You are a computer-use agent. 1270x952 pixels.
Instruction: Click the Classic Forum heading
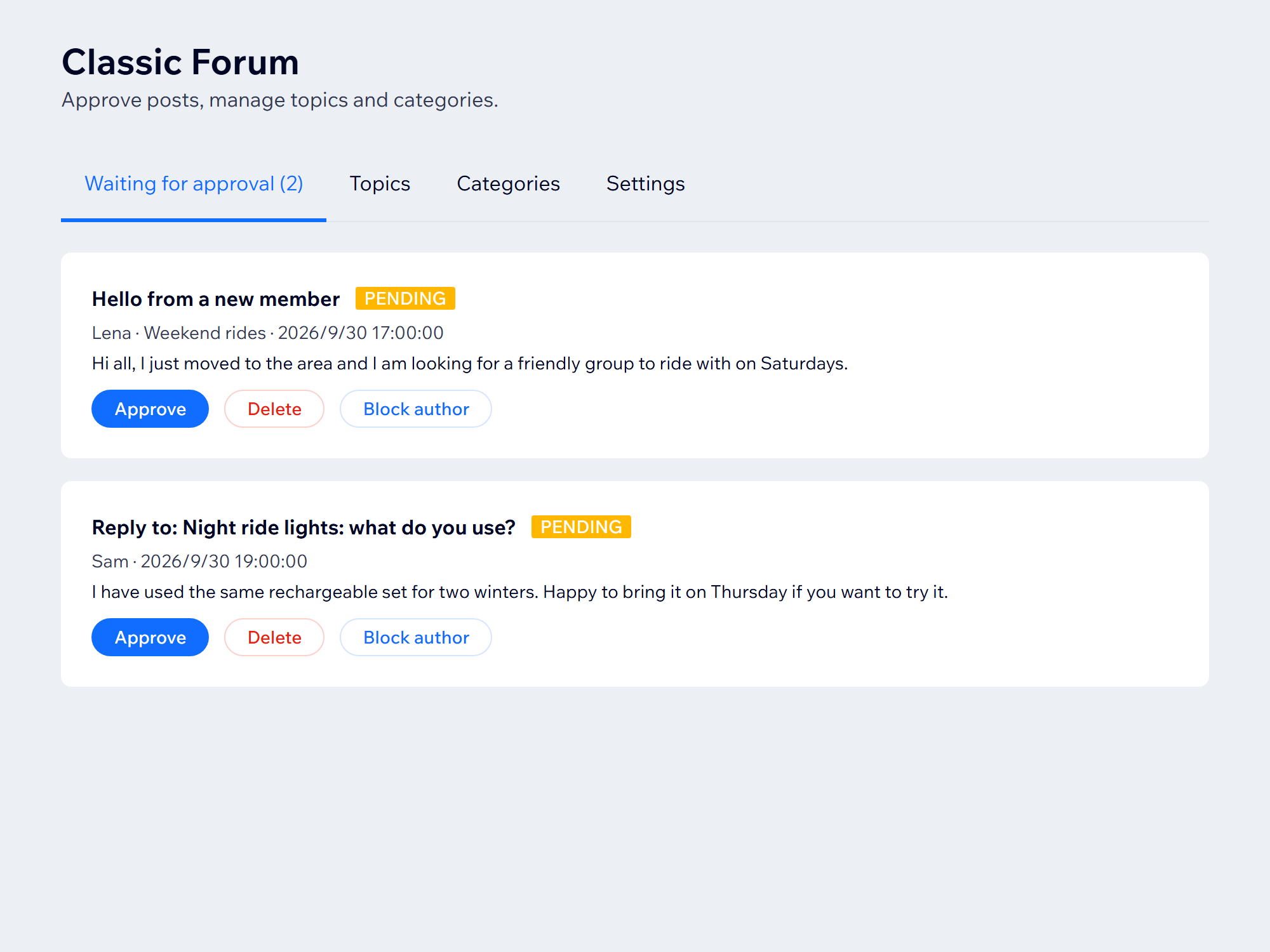pyautogui.click(x=180, y=62)
